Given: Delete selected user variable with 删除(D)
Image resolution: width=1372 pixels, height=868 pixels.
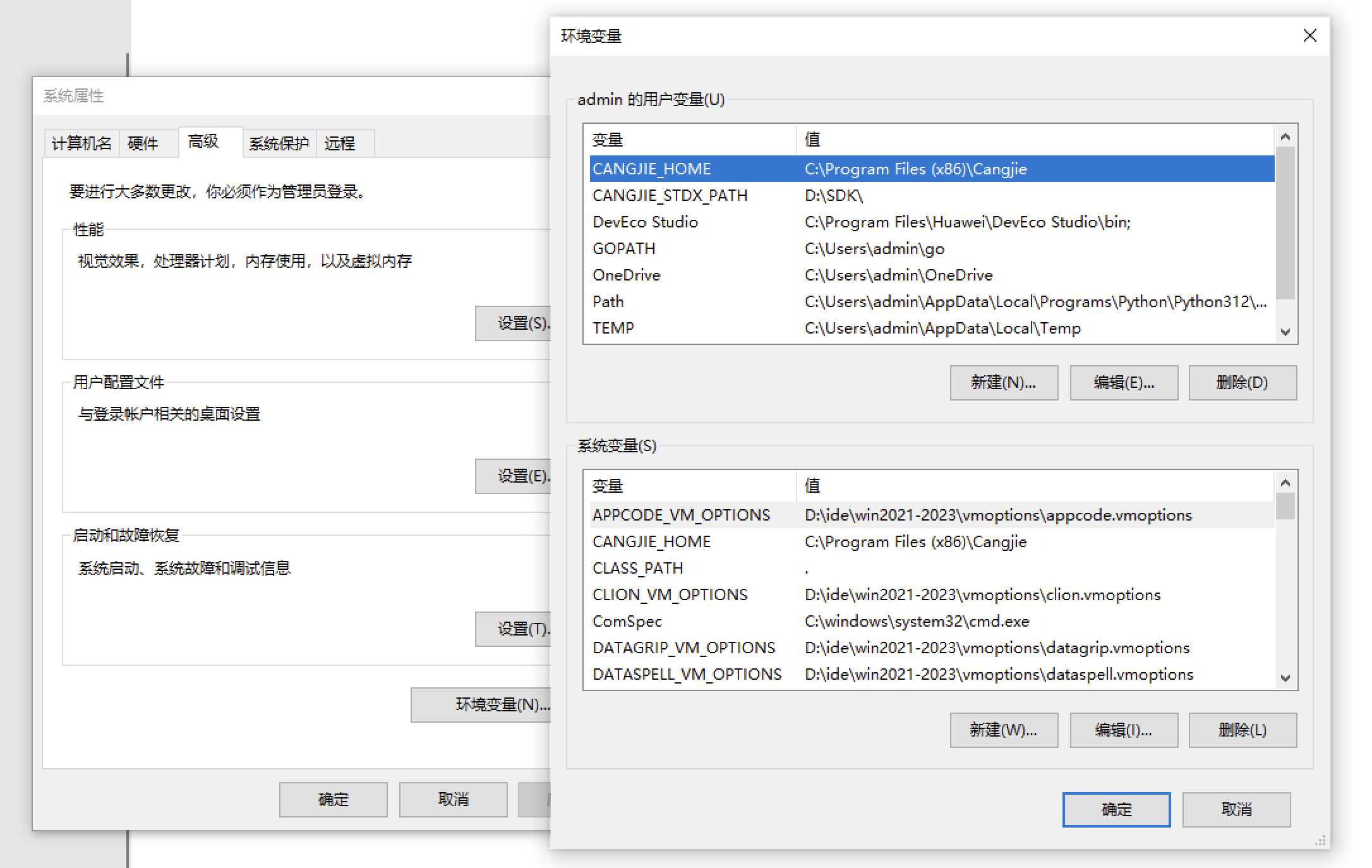Looking at the screenshot, I should pos(1242,382).
